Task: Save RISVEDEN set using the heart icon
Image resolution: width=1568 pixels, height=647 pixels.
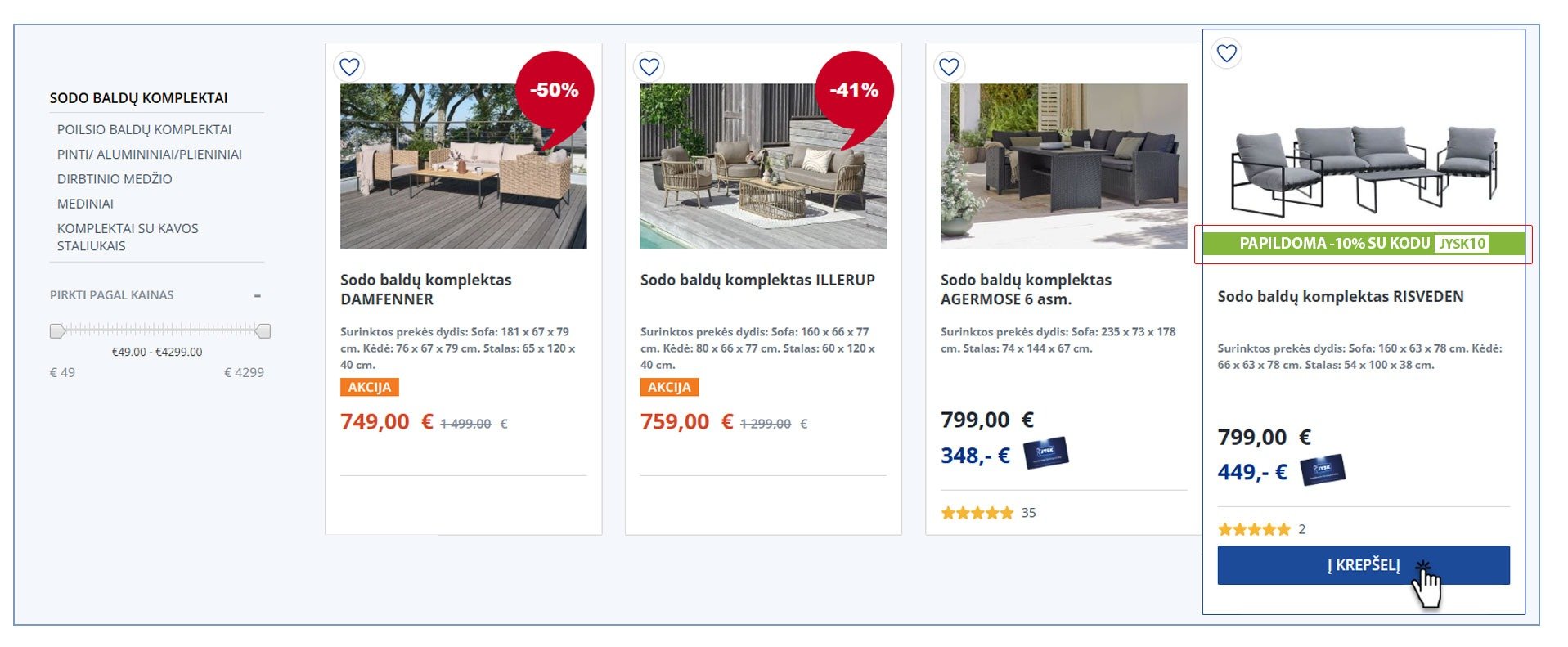Action: 1226,53
